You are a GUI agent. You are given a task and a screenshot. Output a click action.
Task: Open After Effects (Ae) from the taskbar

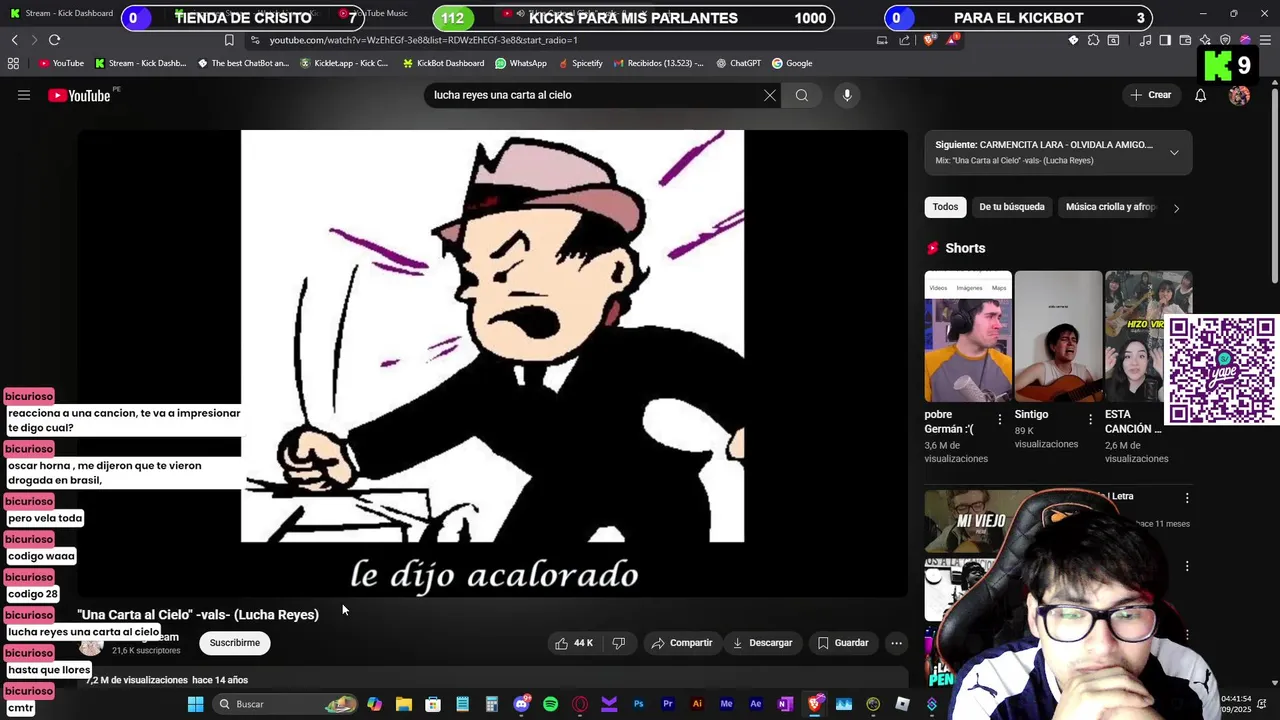(x=756, y=704)
